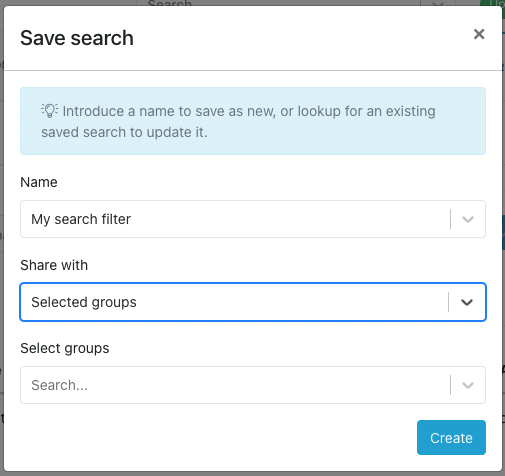Click the Select groups label
Image resolution: width=505 pixels, height=476 pixels.
(x=65, y=348)
